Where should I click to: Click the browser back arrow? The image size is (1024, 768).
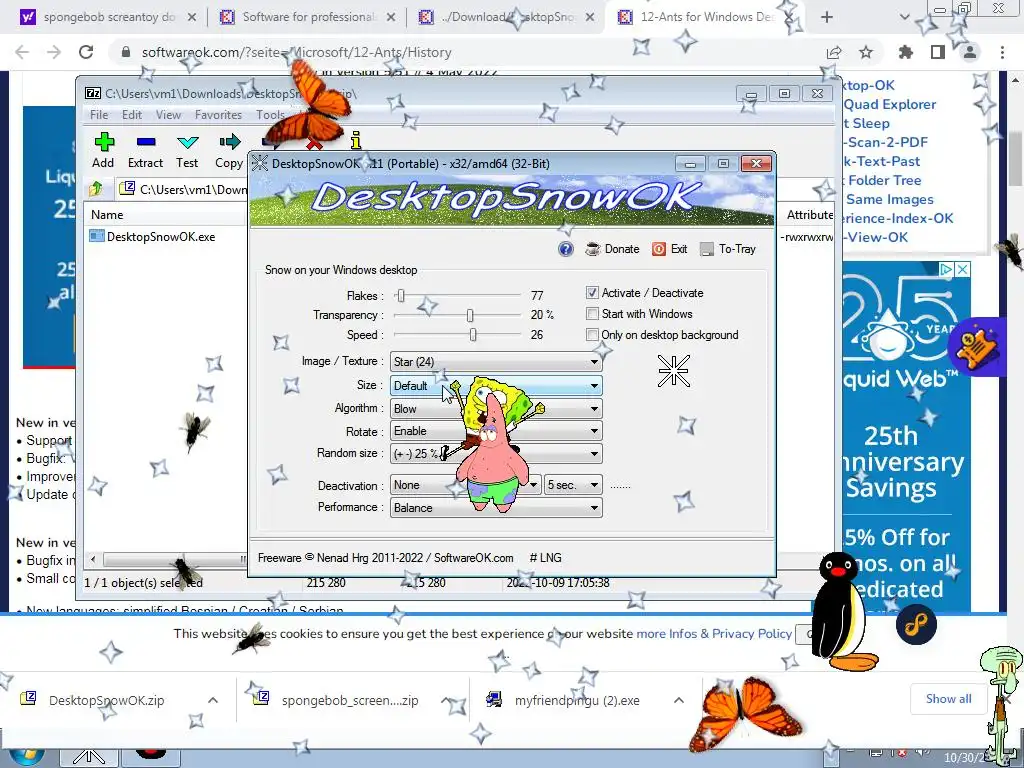[x=22, y=52]
